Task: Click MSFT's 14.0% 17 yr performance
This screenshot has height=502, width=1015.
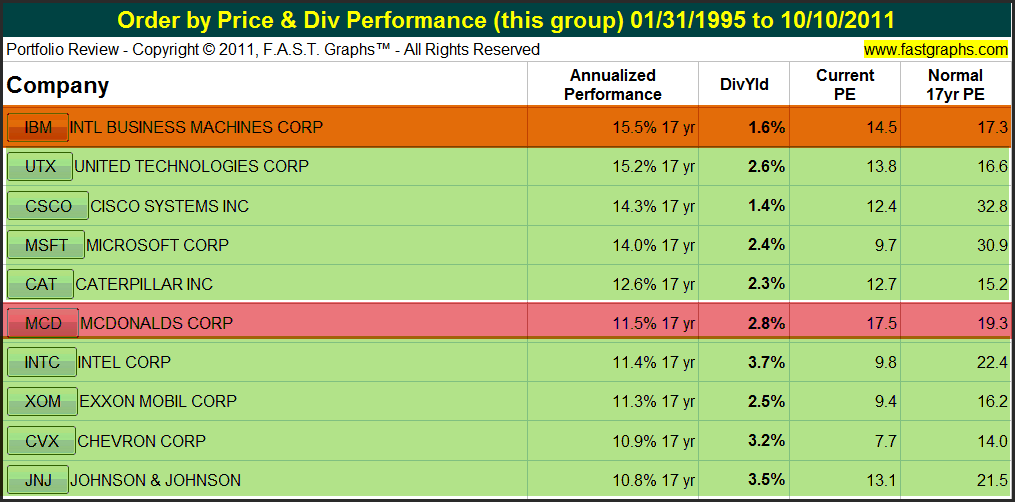Action: pos(654,245)
